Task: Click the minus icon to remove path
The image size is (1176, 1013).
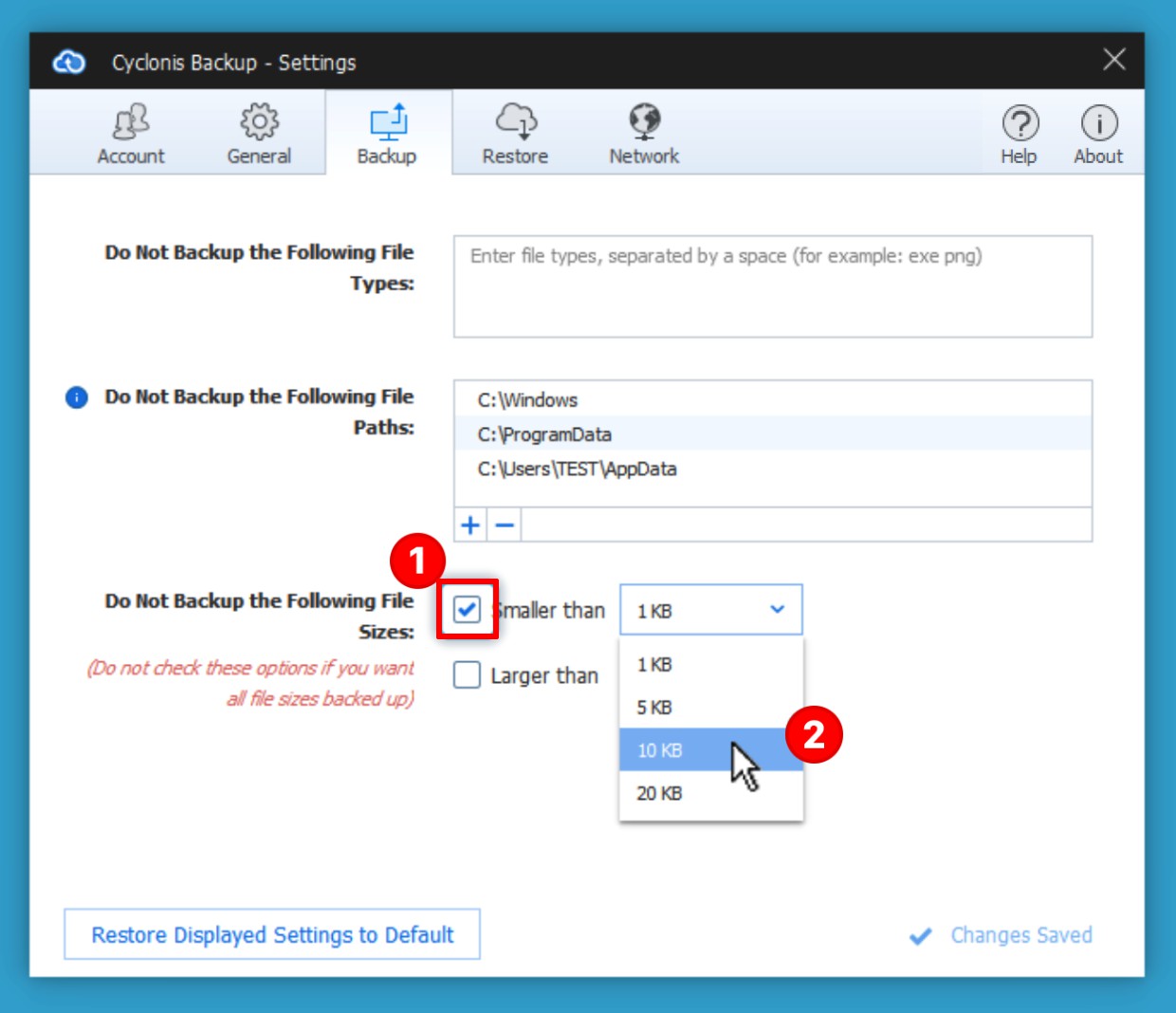Action: click(x=505, y=525)
